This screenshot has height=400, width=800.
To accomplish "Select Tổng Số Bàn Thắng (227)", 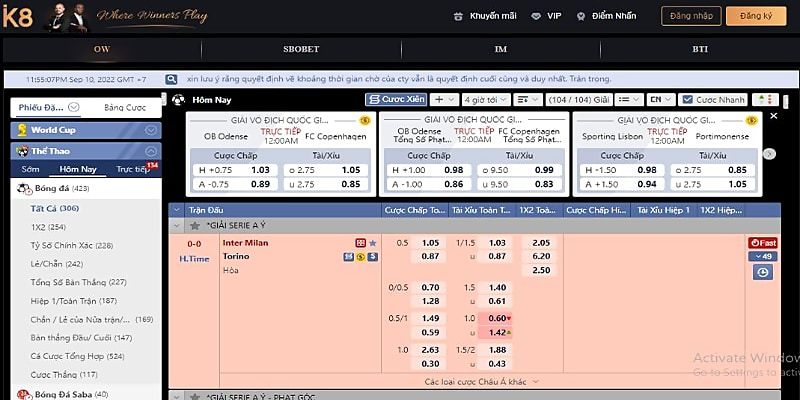I will coord(78,282).
